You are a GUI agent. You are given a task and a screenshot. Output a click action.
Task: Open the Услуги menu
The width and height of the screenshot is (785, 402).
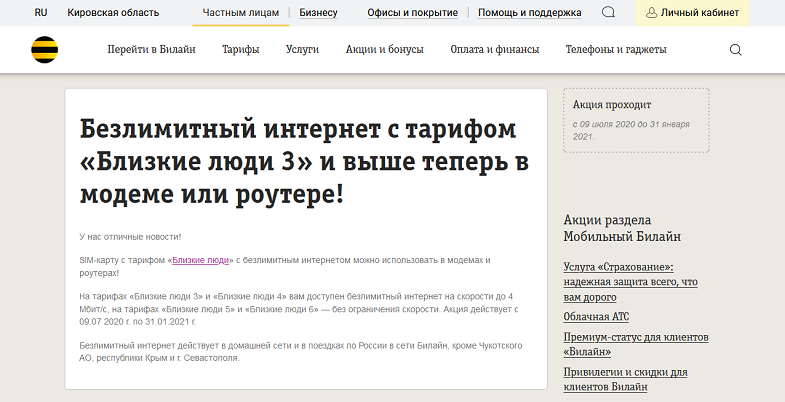point(302,50)
